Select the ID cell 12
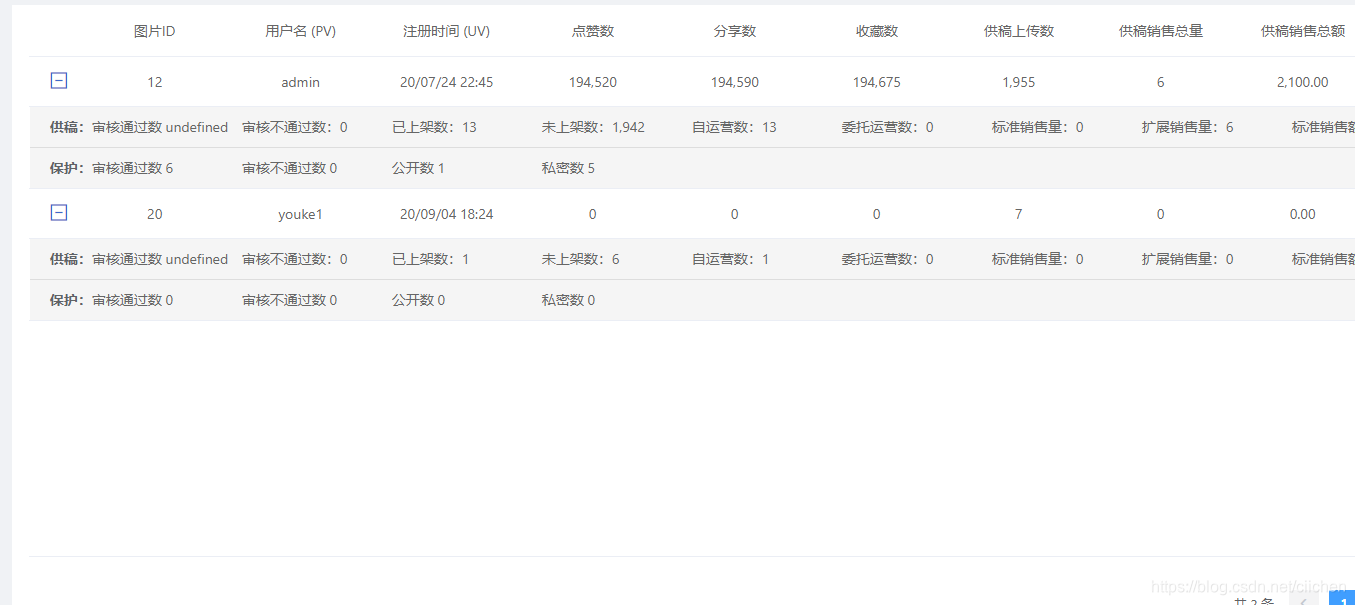The image size is (1355, 605). 155,82
